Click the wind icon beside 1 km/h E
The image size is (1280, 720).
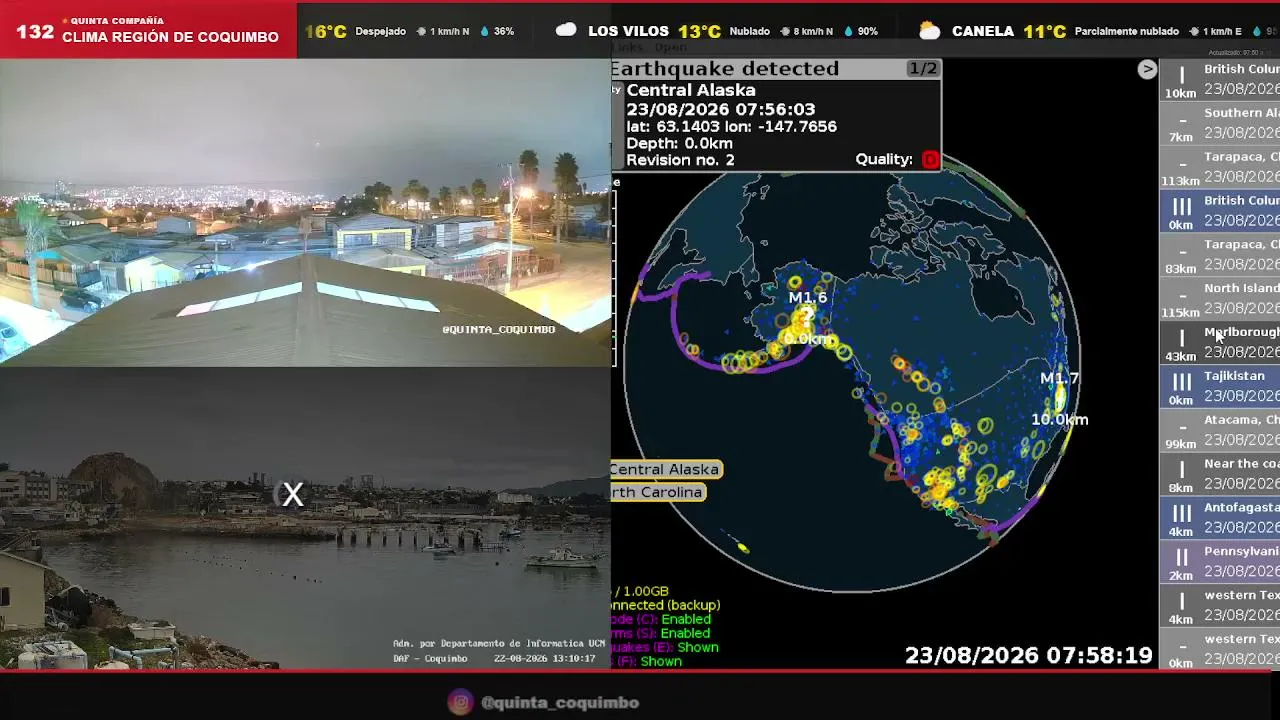(1194, 31)
